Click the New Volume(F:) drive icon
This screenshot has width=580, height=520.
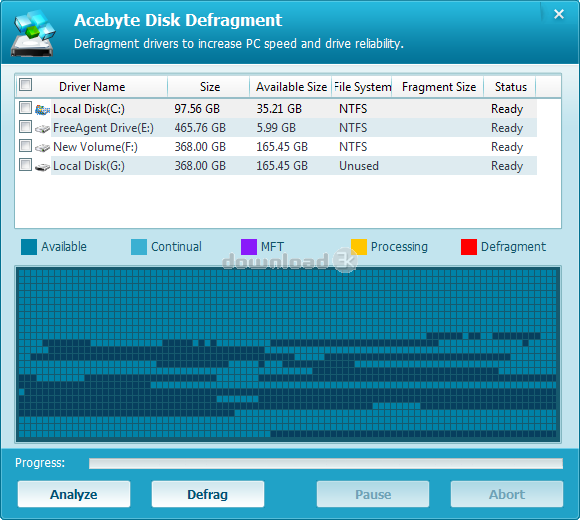pos(43,148)
